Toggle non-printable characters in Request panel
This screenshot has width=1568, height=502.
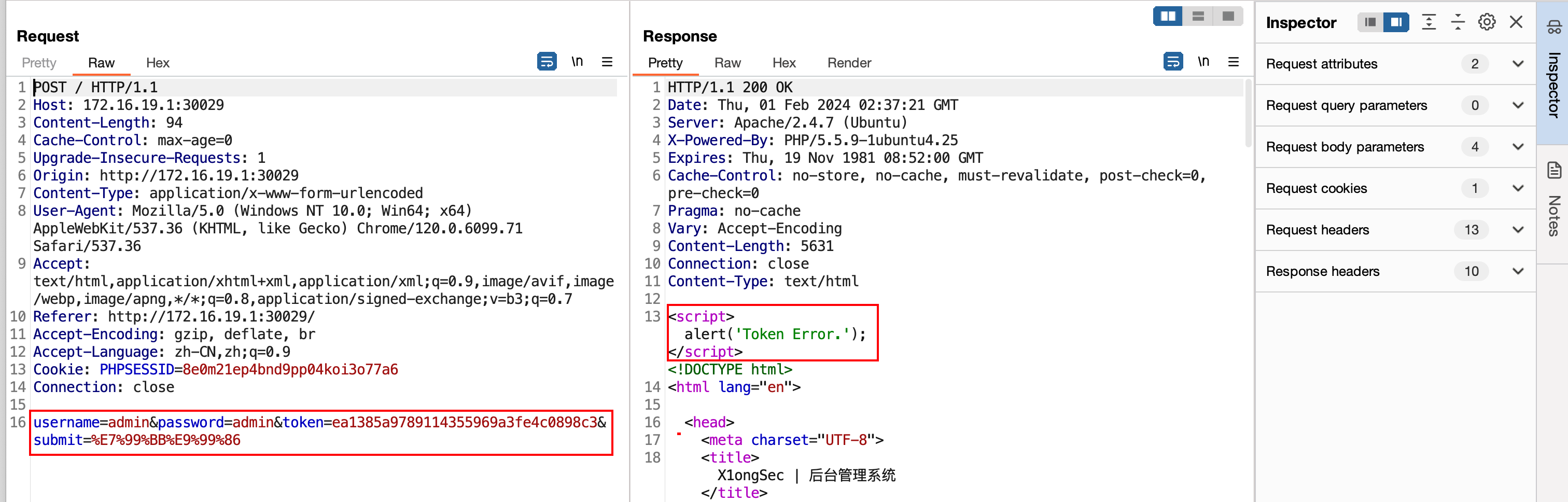coord(577,62)
